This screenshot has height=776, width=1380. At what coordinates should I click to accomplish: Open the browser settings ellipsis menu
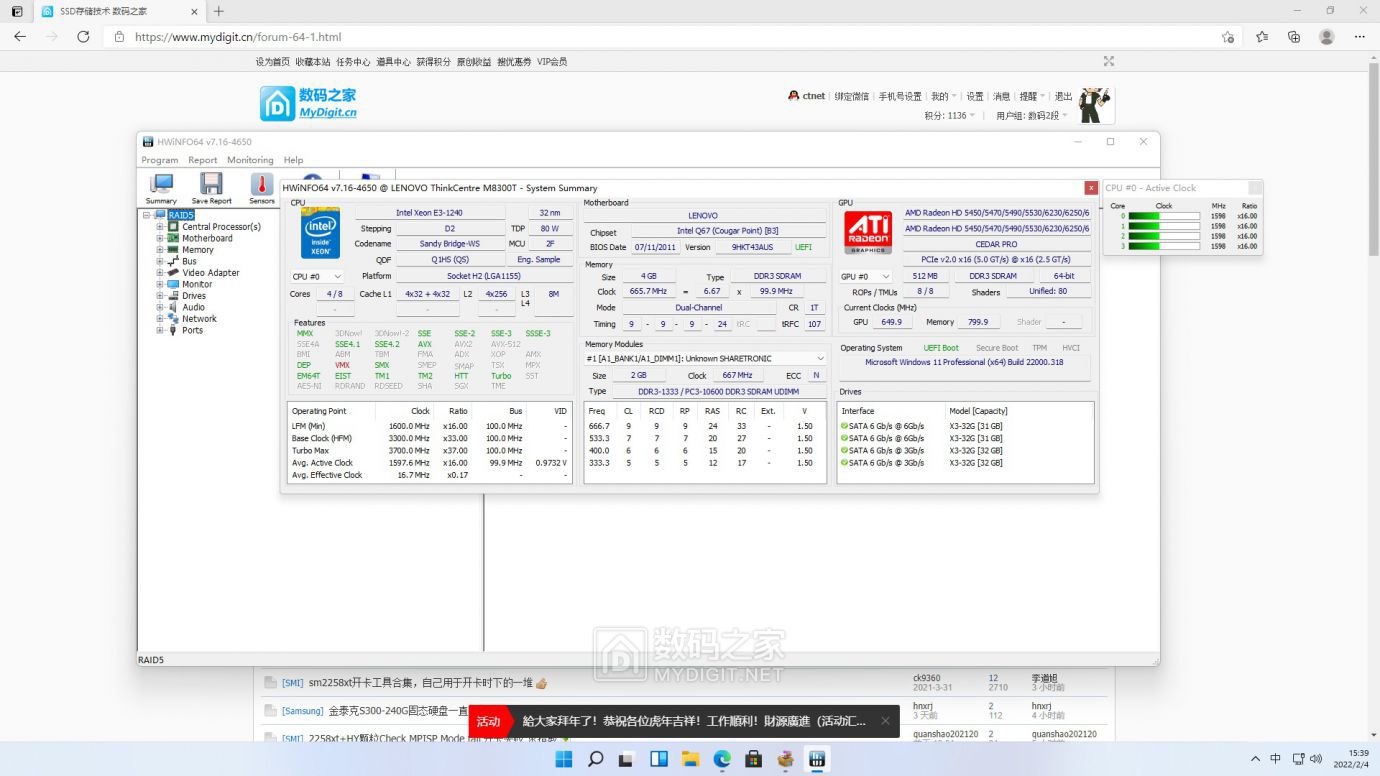[x=1360, y=36]
